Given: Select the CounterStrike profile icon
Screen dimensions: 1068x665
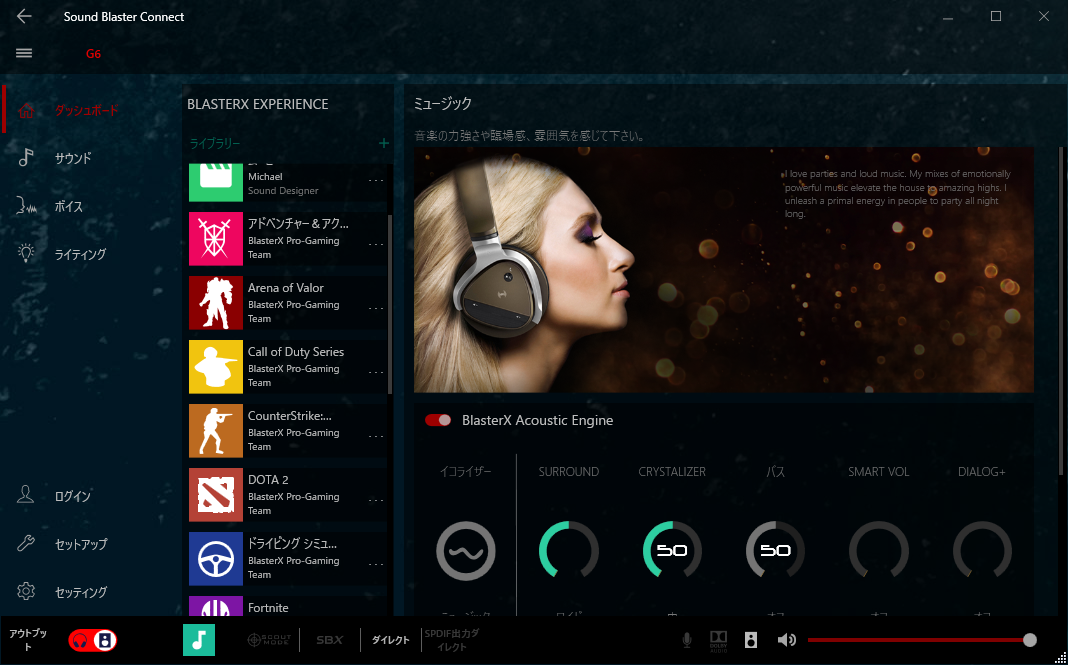Looking at the screenshot, I should pyautogui.click(x=216, y=431).
